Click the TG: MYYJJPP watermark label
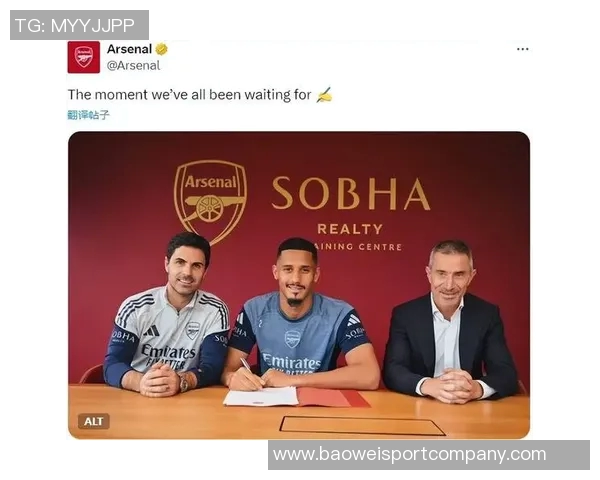This screenshot has height=480, width=600. (x=79, y=25)
